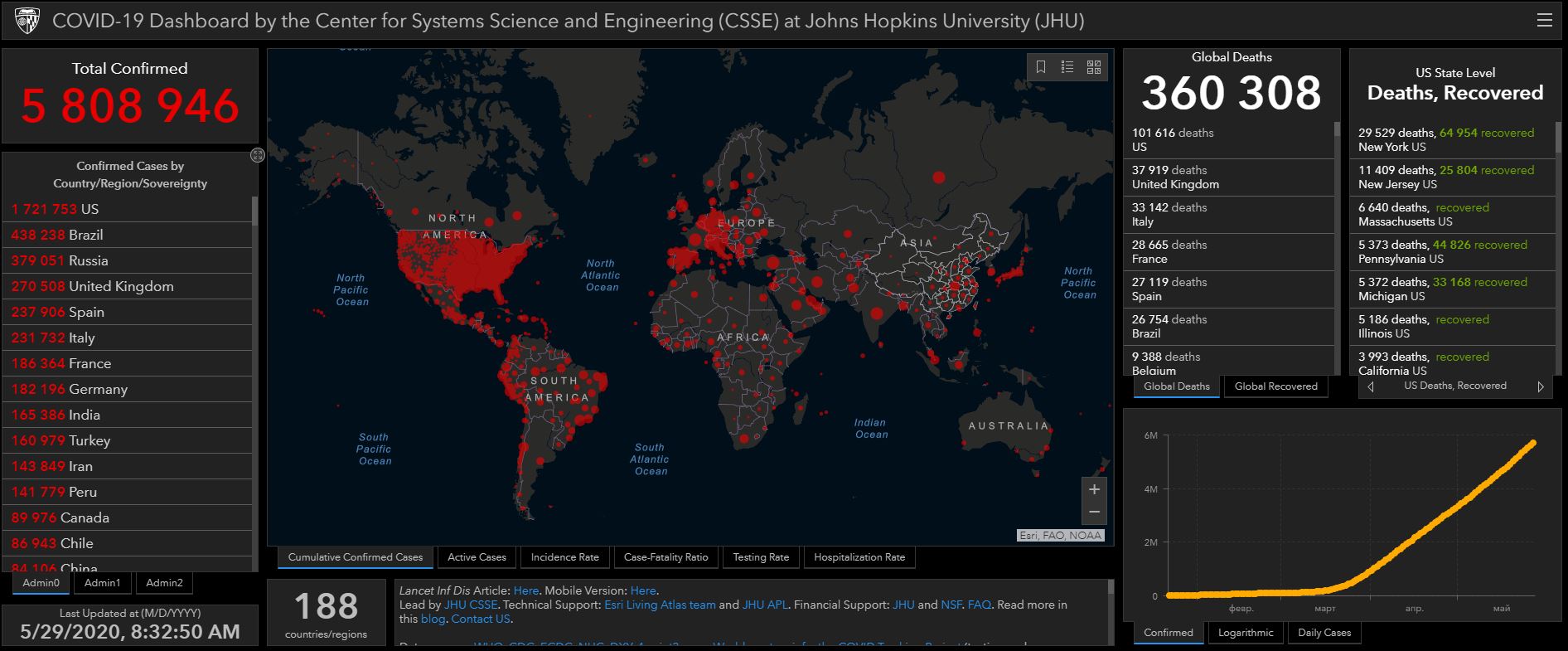Image resolution: width=1568 pixels, height=651 pixels.
Task: Click the map bookmarks icon
Action: tap(1041, 67)
